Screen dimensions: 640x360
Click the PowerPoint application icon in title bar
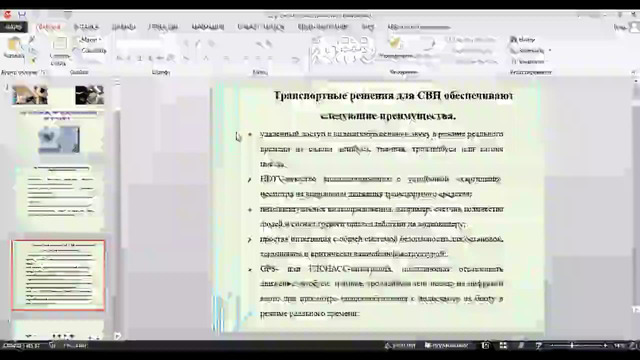pos(7,15)
